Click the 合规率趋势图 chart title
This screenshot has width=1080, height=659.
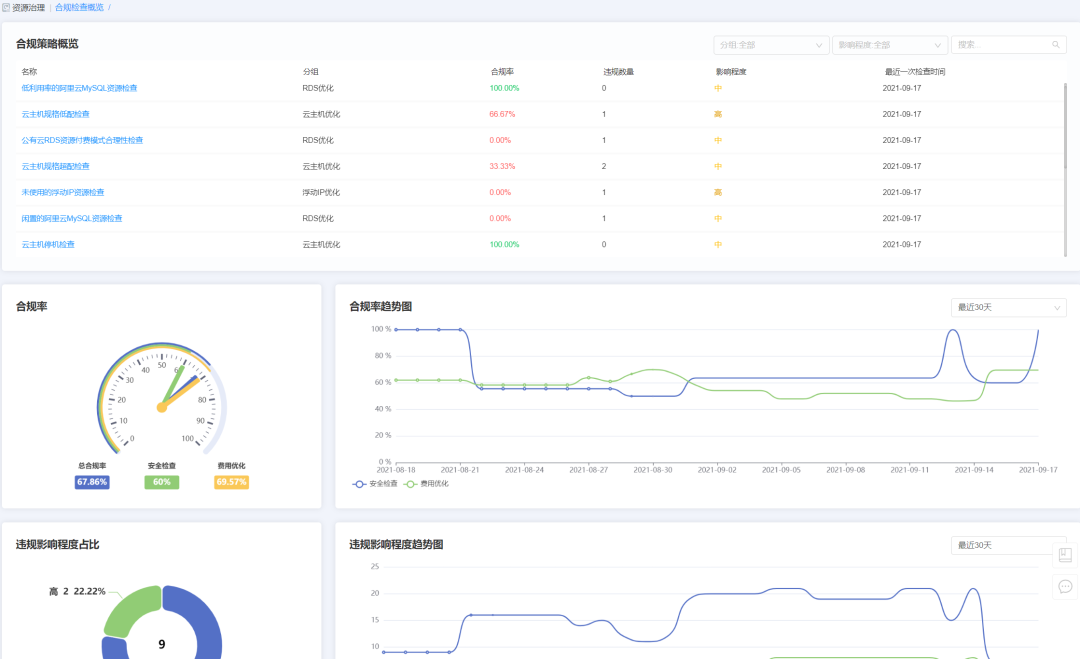click(380, 306)
